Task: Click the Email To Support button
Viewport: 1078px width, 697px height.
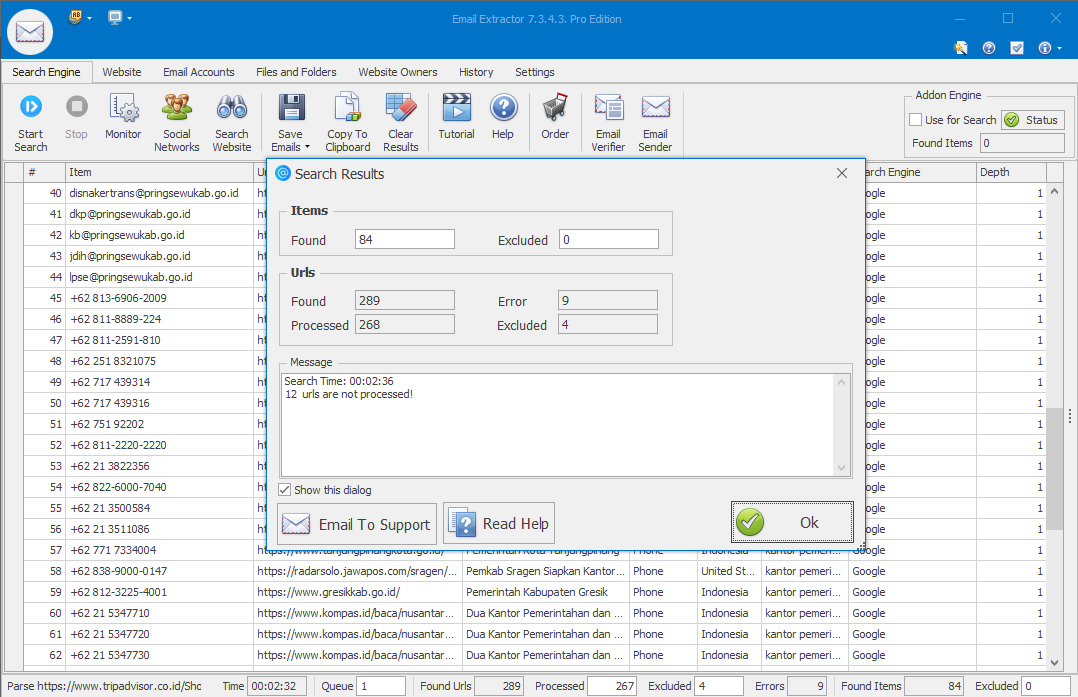Action: click(x=357, y=524)
